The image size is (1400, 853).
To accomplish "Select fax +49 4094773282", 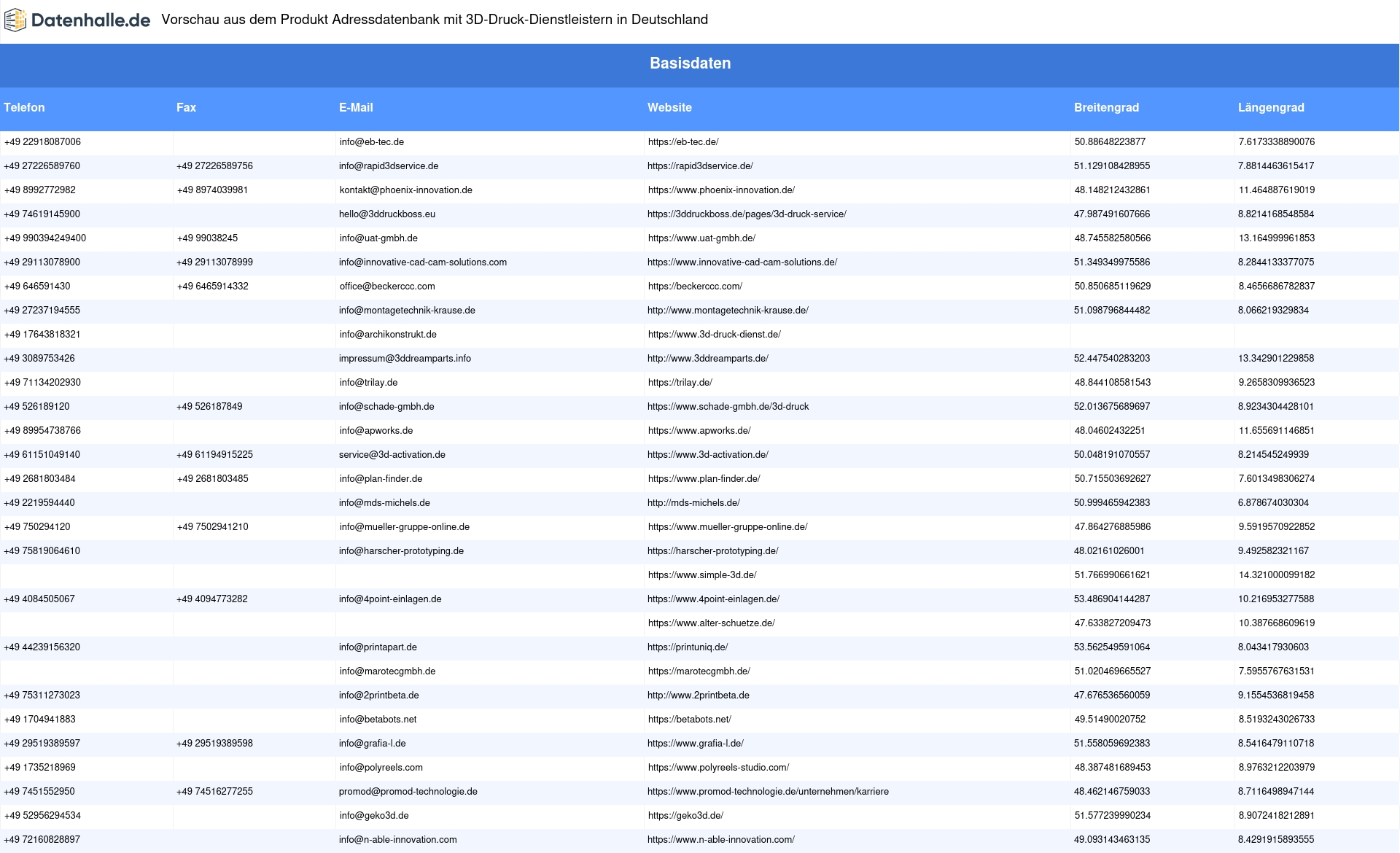I will [x=212, y=599].
